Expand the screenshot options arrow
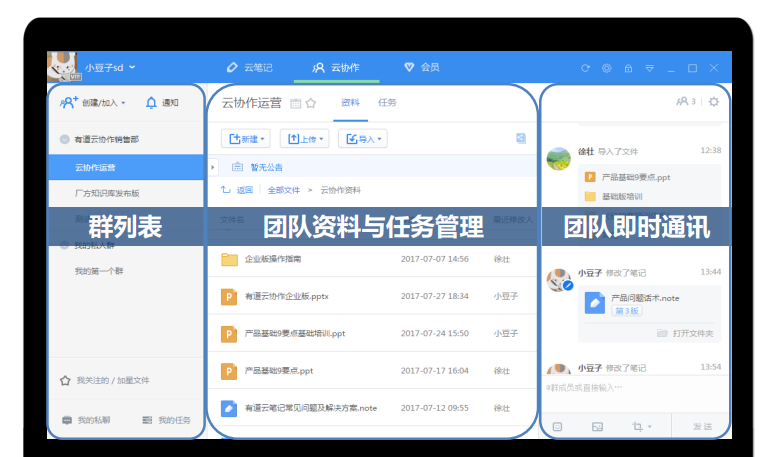This screenshot has width=773, height=457. point(650,427)
